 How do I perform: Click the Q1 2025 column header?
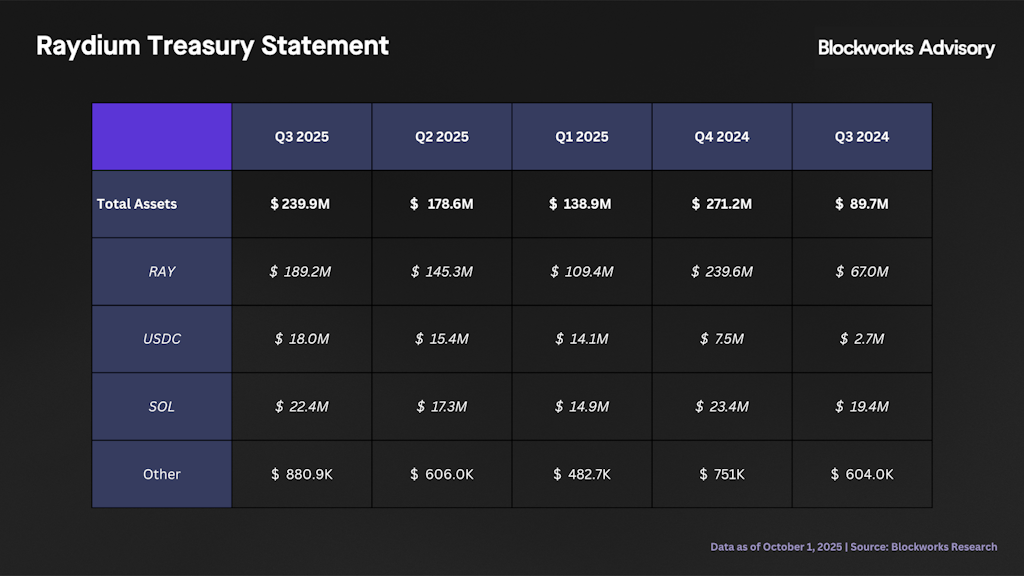tap(582, 137)
